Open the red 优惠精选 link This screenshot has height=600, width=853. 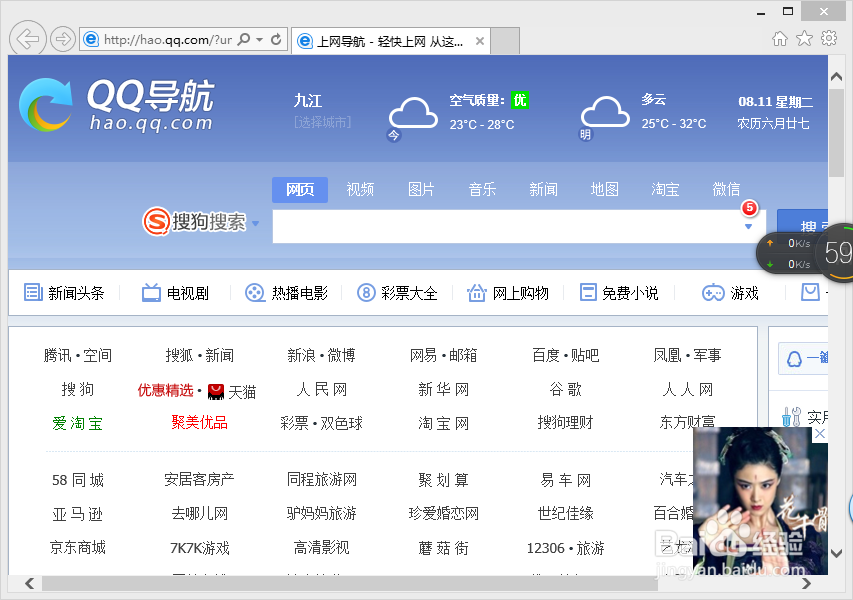point(165,391)
